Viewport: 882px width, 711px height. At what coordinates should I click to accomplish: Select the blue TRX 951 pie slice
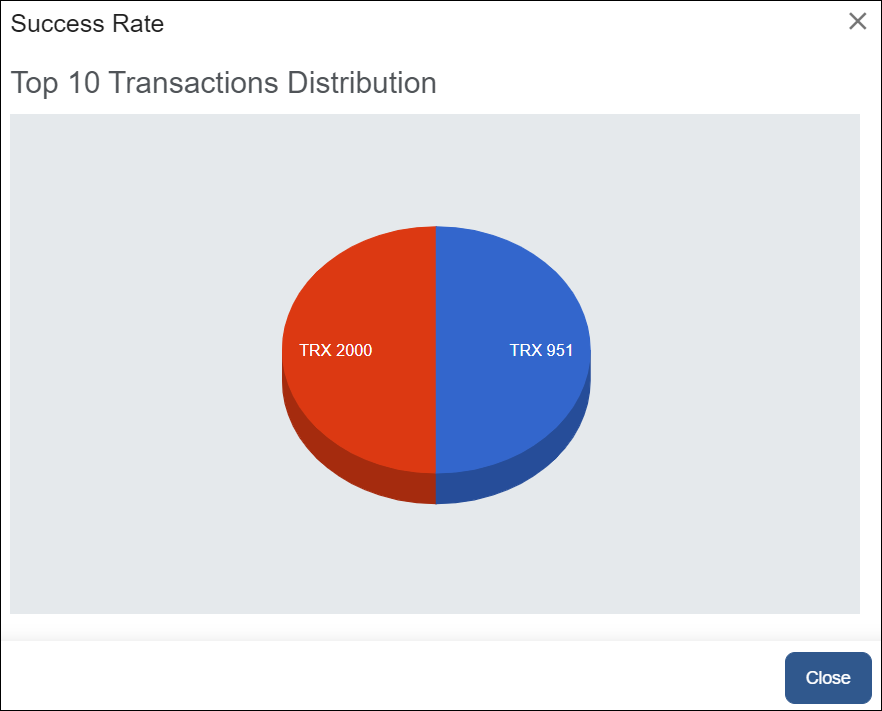point(510,290)
